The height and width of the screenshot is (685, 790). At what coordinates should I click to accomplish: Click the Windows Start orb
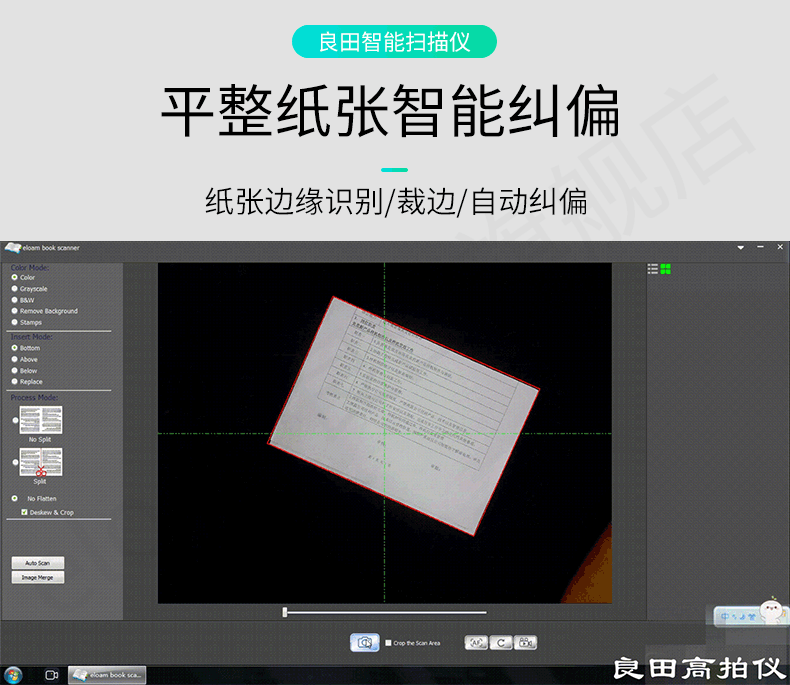(13, 675)
